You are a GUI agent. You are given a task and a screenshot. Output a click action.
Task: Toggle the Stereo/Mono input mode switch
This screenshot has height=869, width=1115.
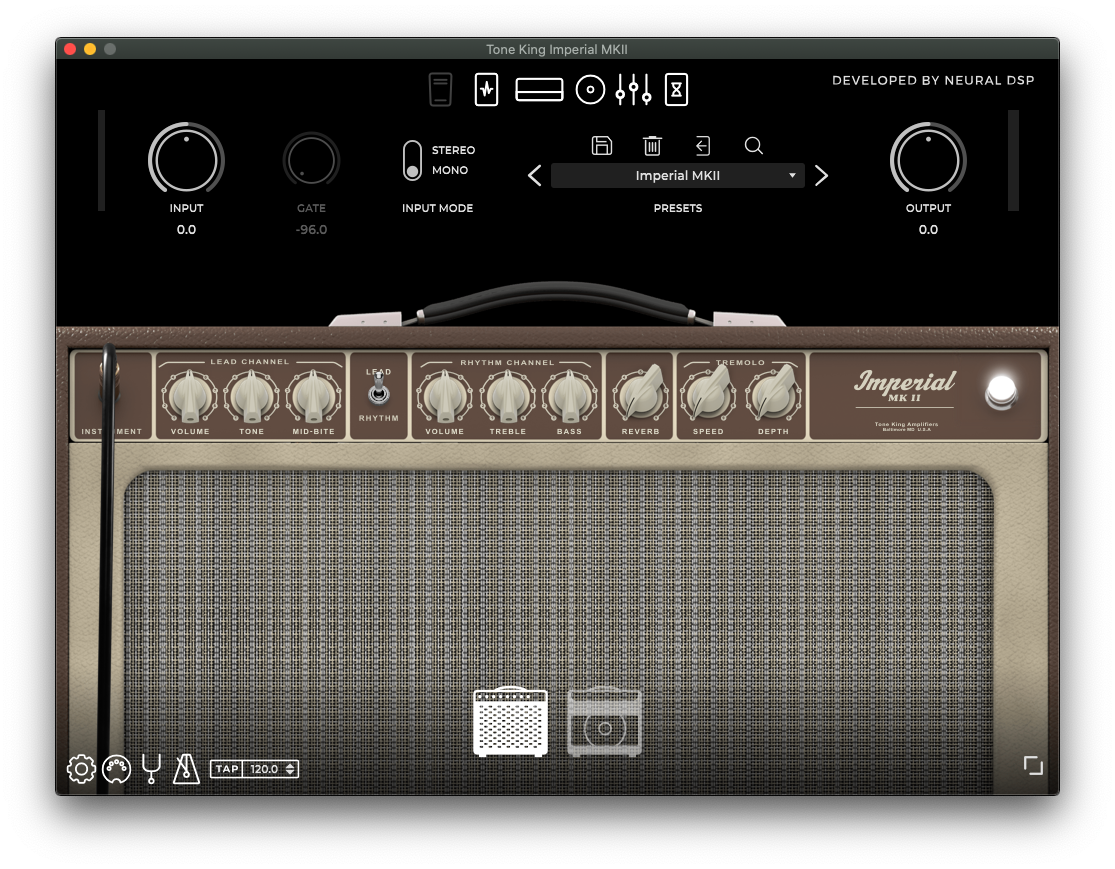click(412, 160)
